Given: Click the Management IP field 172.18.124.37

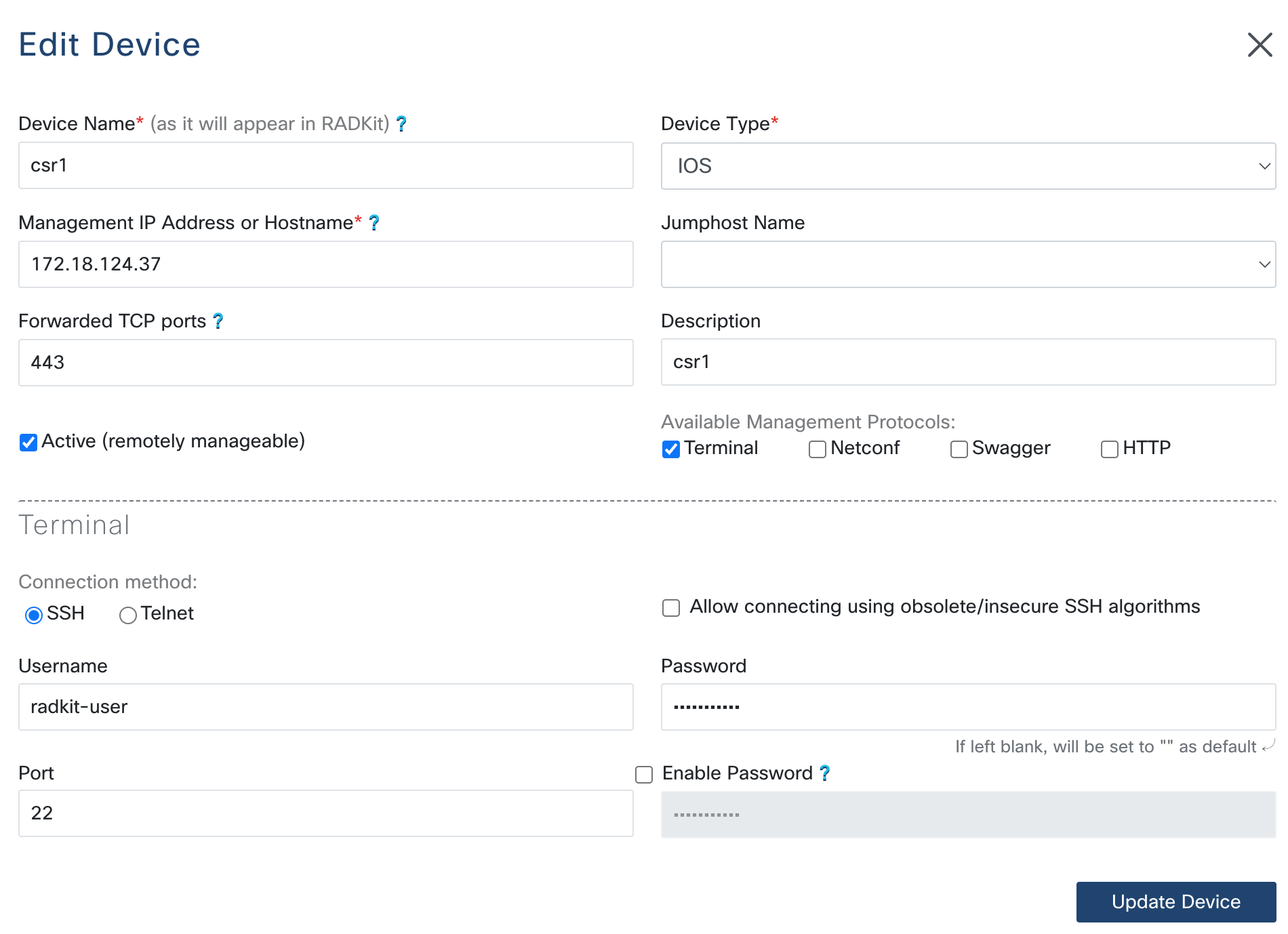Looking at the screenshot, I should pyautogui.click(x=326, y=264).
